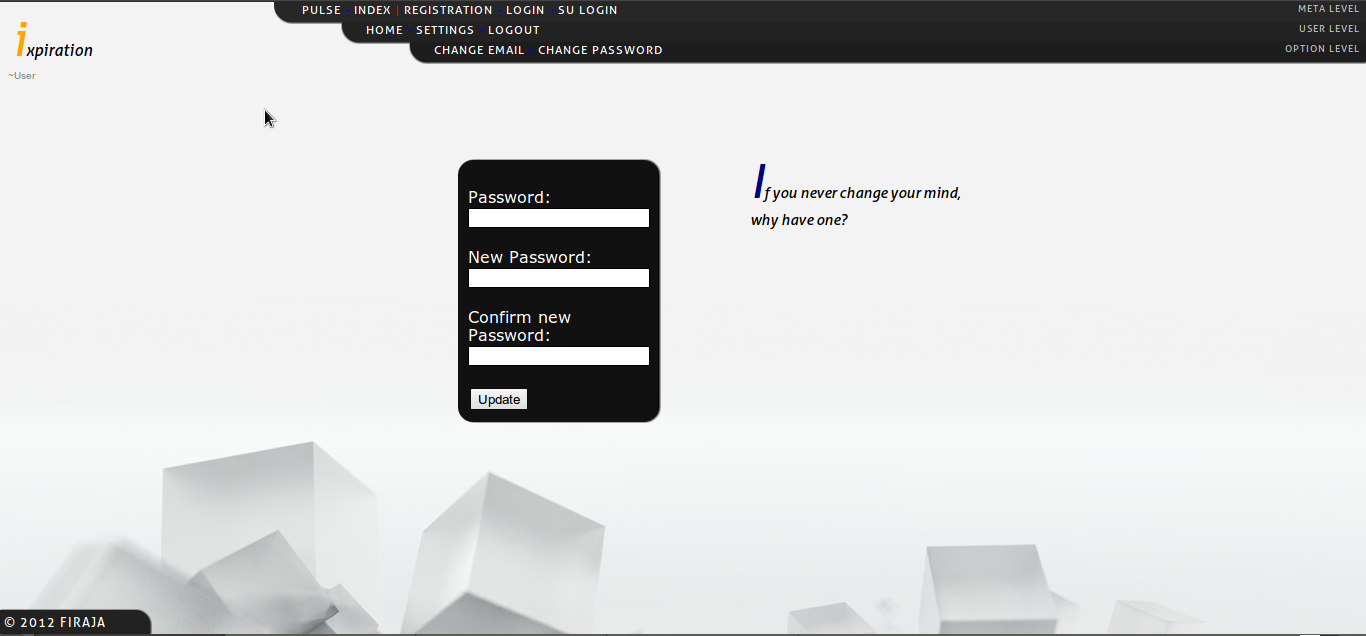The height and width of the screenshot is (636, 1366).
Task: Open the SETTINGS menu item
Action: (x=444, y=30)
